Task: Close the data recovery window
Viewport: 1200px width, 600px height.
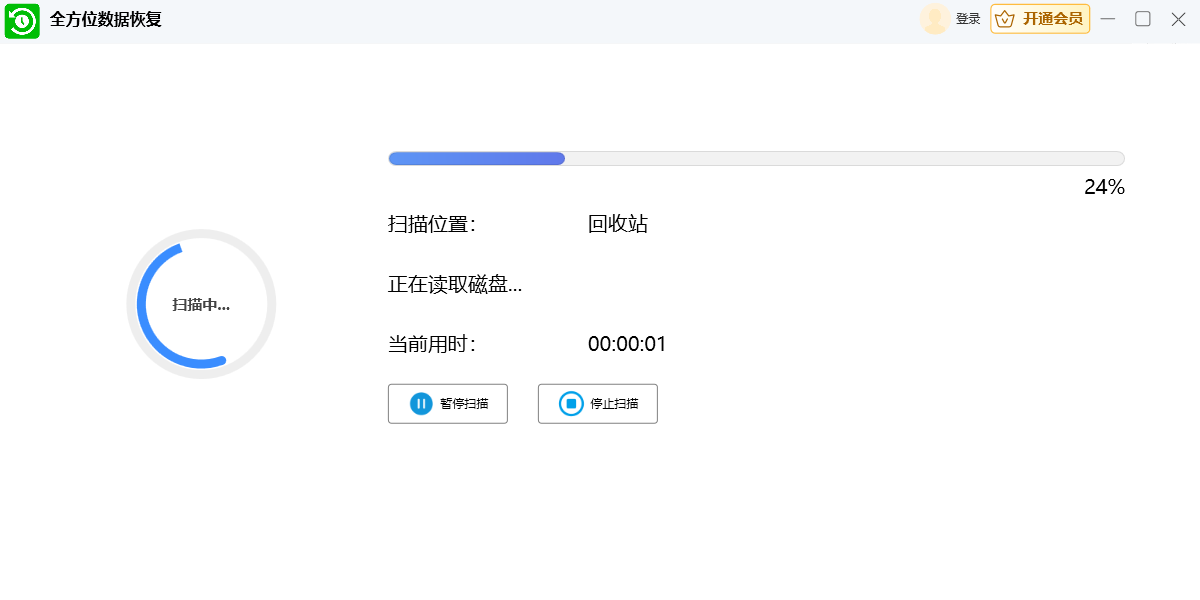Action: click(1178, 19)
